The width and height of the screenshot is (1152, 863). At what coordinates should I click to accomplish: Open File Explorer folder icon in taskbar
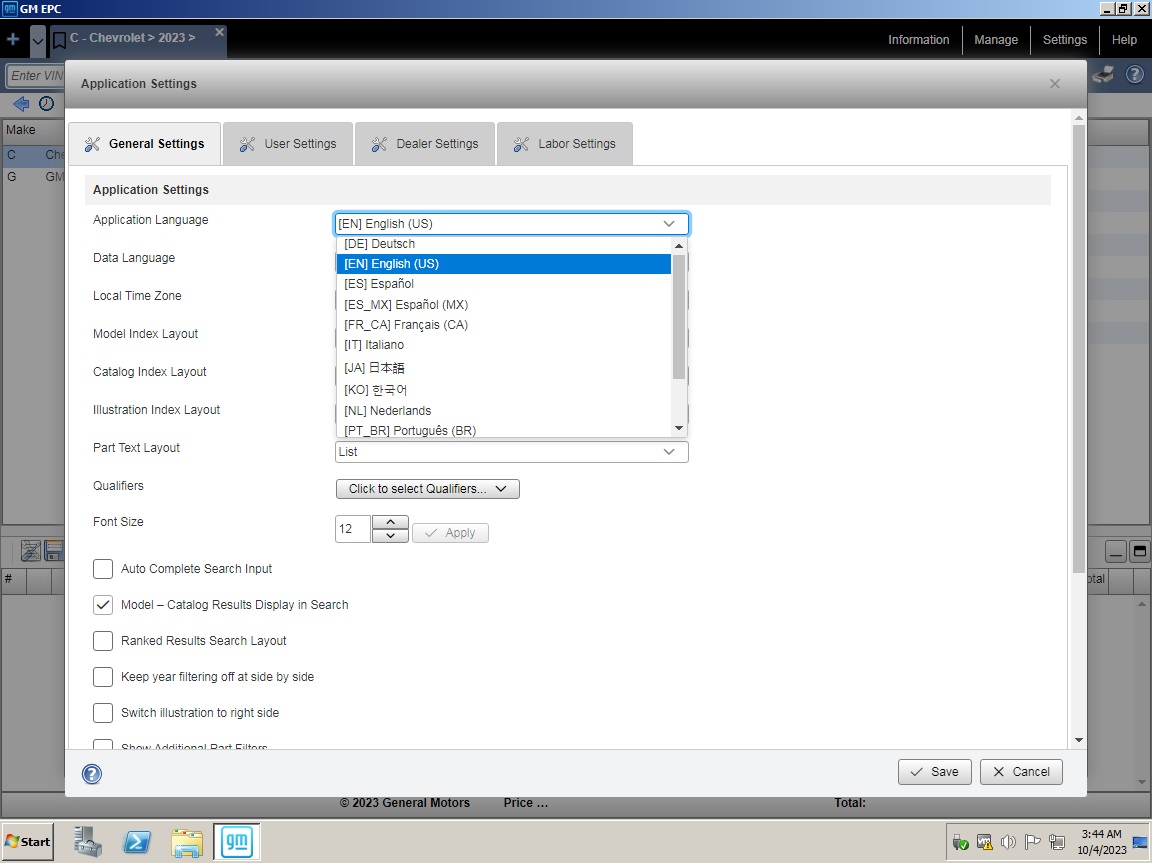pos(187,842)
